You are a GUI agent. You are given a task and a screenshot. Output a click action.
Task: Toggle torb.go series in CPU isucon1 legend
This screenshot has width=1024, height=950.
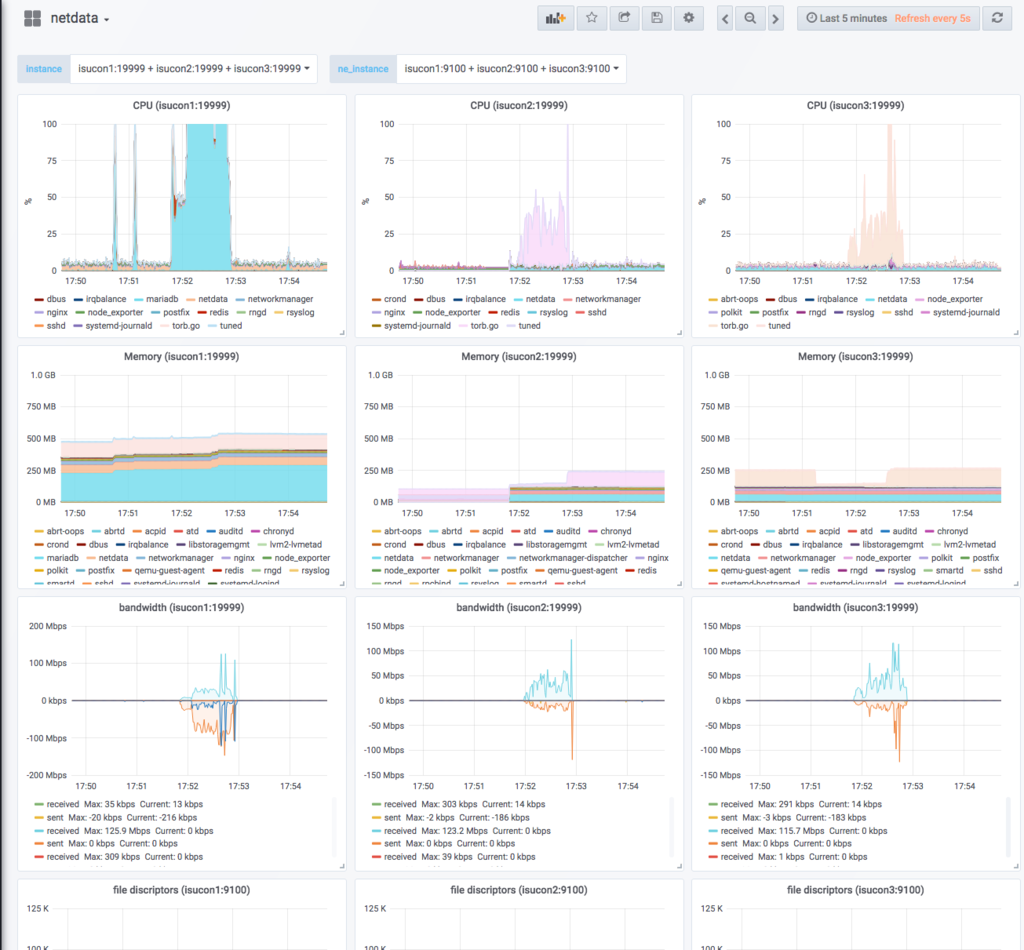186,326
